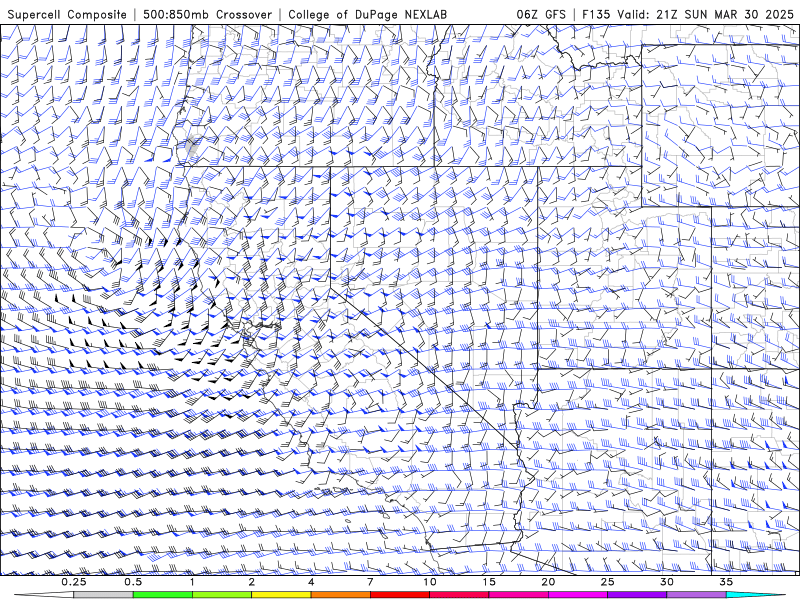
Task: Click the 35 value on the color scale
Action: point(726,582)
